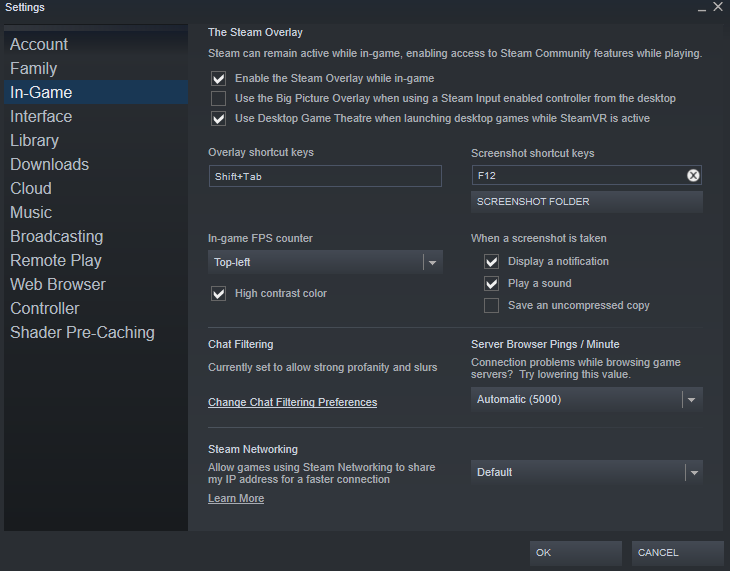This screenshot has width=730, height=571.
Task: Open Change Chat Filtering Preferences link
Action: tap(292, 402)
